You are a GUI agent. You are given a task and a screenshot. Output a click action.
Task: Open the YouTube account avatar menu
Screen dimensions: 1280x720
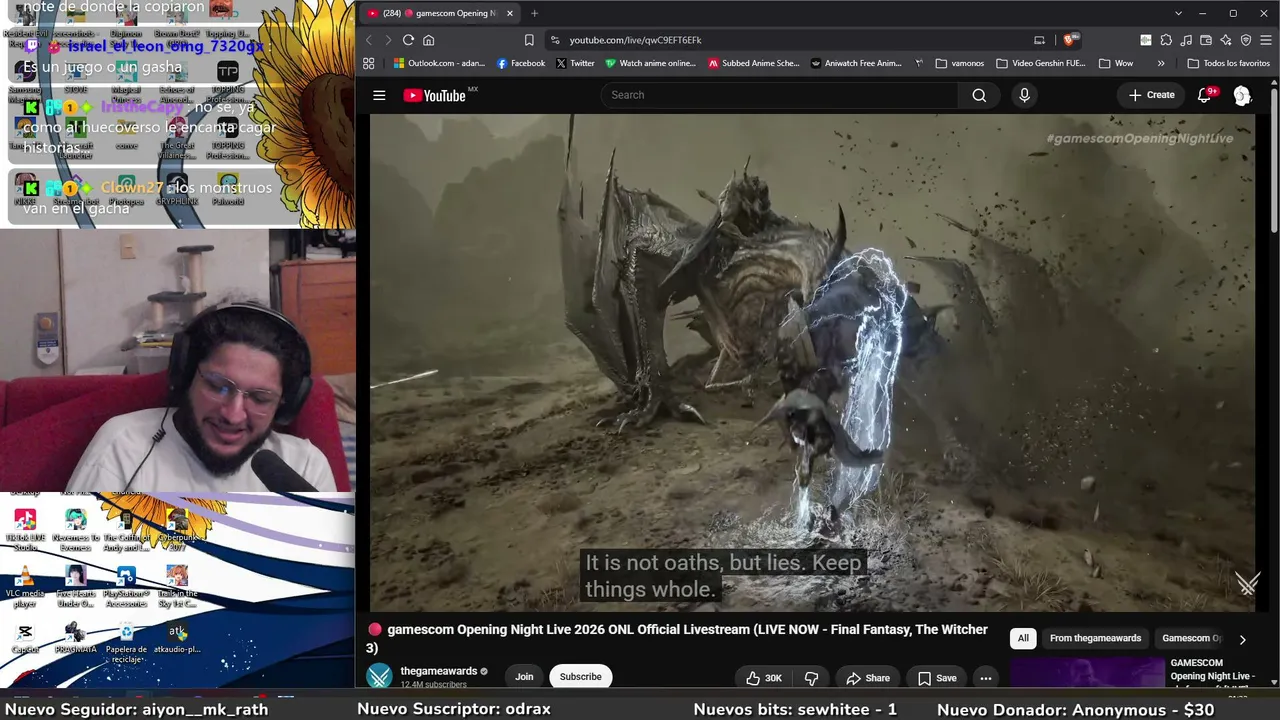(1242, 95)
